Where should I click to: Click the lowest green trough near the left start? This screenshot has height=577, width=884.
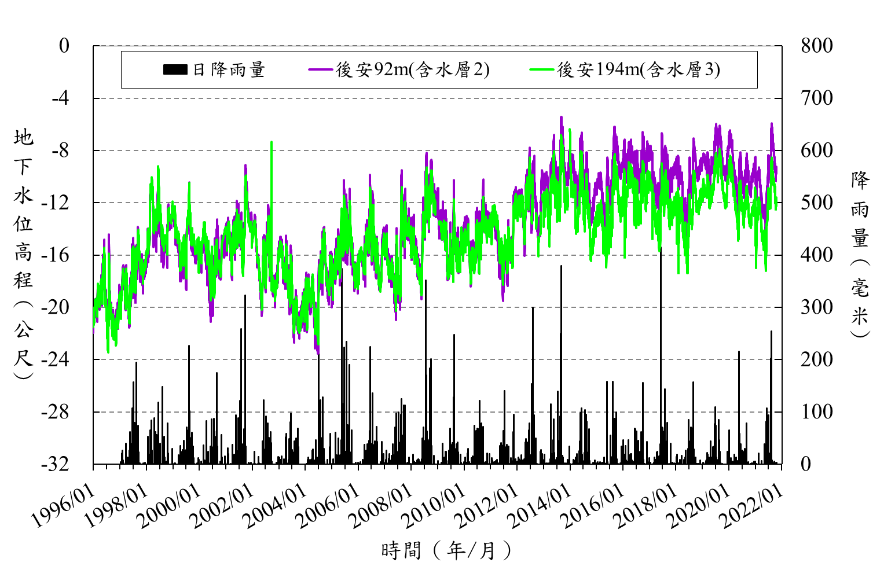(x=108, y=349)
